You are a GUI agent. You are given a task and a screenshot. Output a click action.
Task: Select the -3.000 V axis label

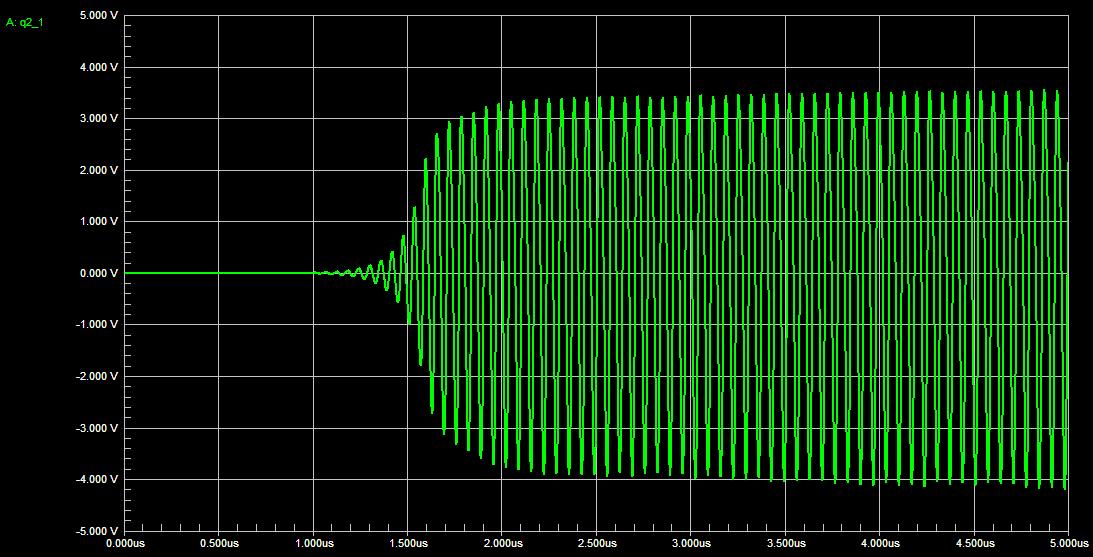pyautogui.click(x=97, y=428)
